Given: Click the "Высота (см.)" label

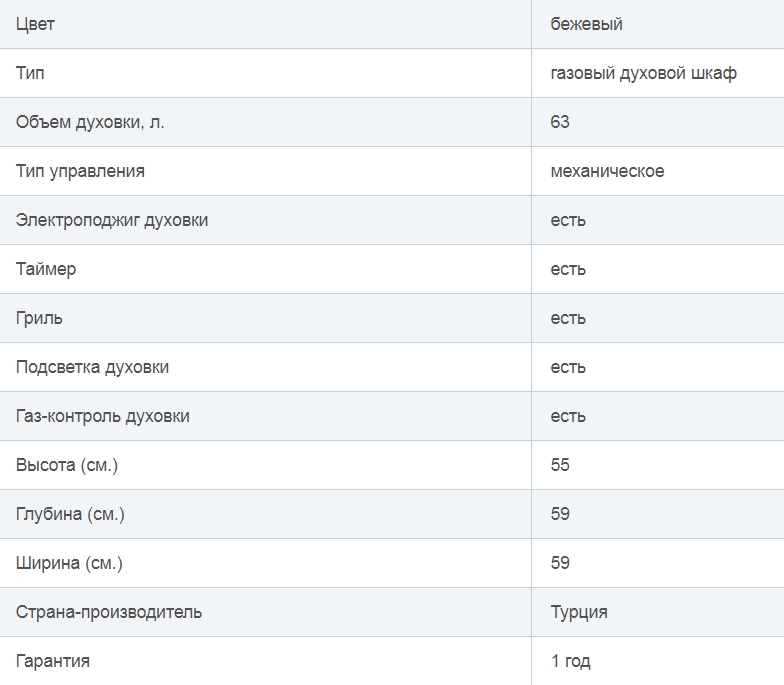Looking at the screenshot, I should pos(67,465).
